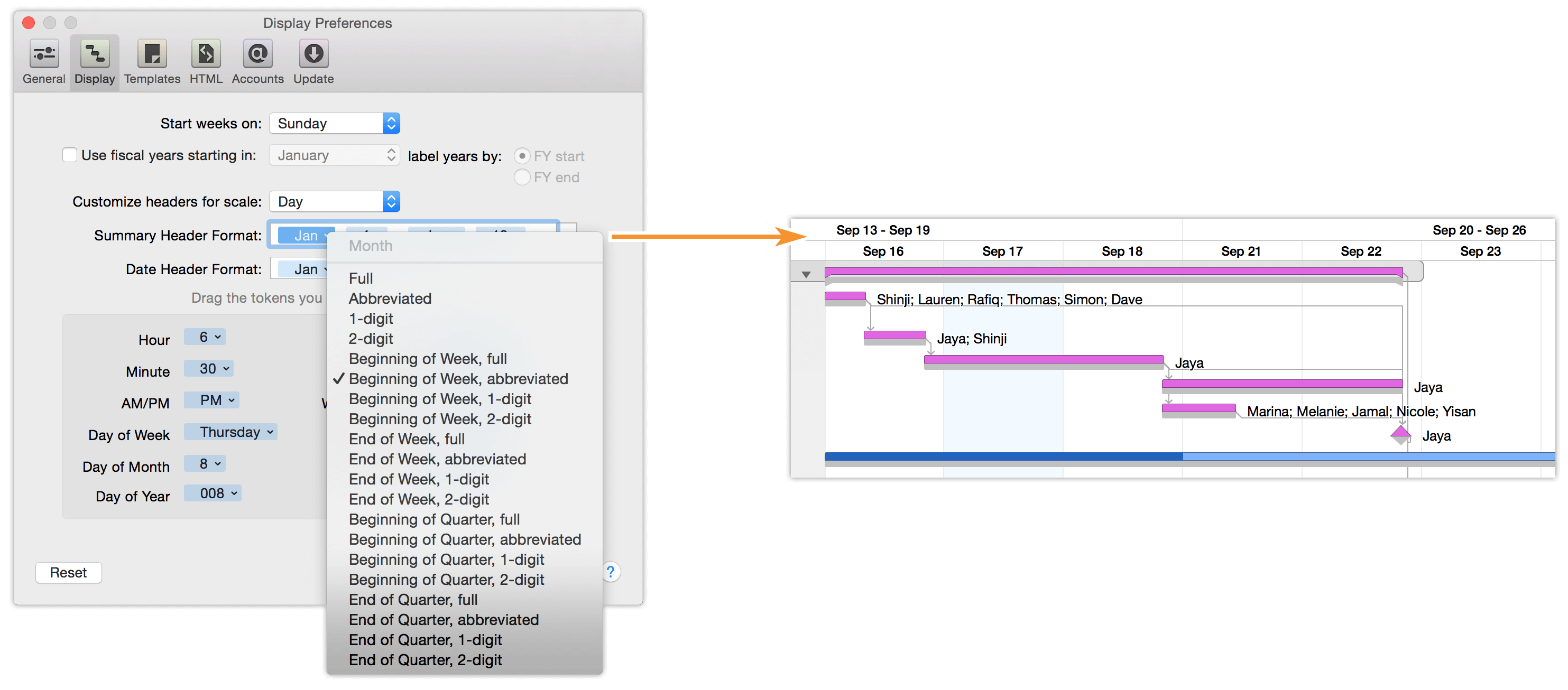Click the Jan token in Summary Header Format
Viewport: 1568px width, 690px height.
[306, 236]
